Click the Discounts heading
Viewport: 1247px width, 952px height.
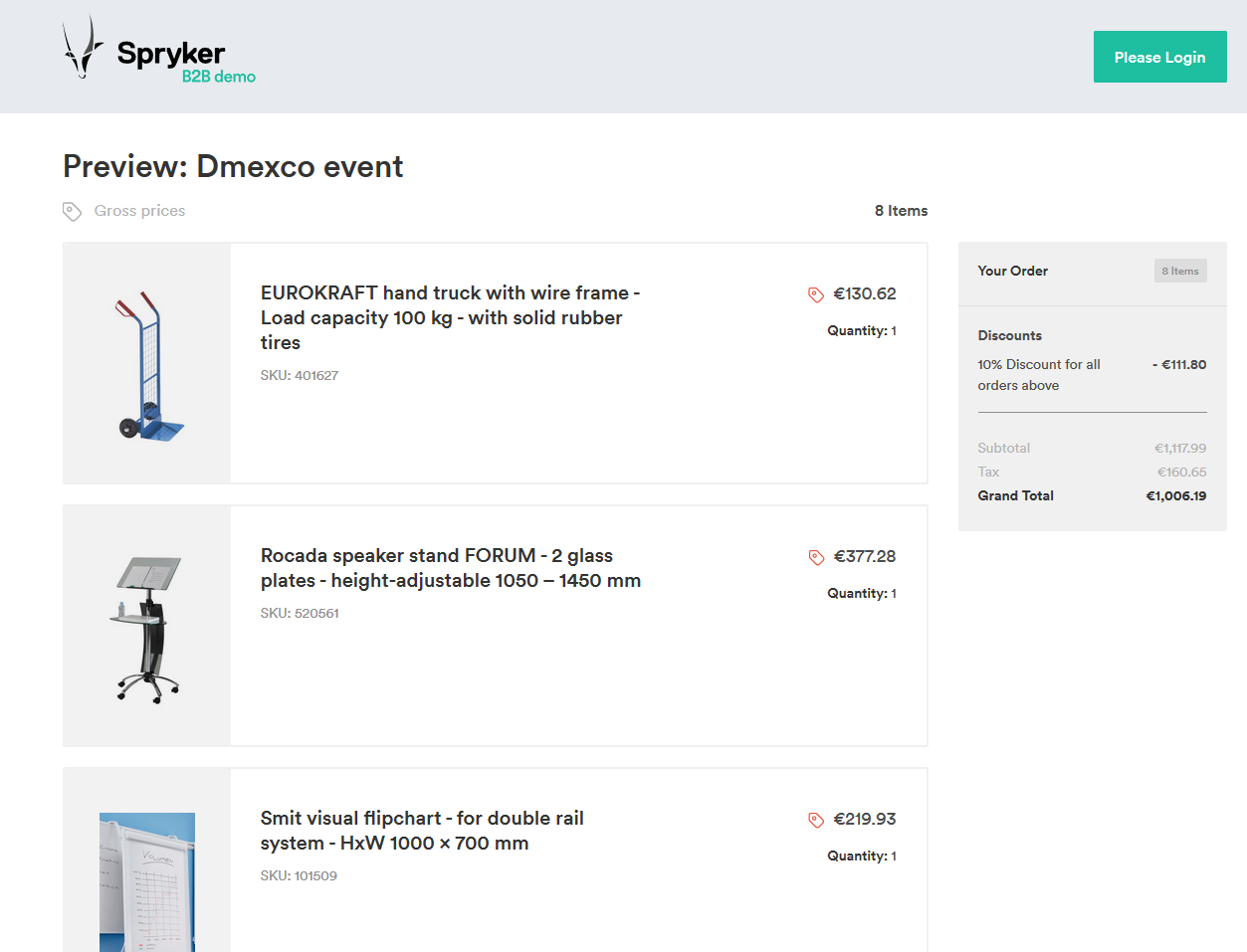(x=1009, y=335)
